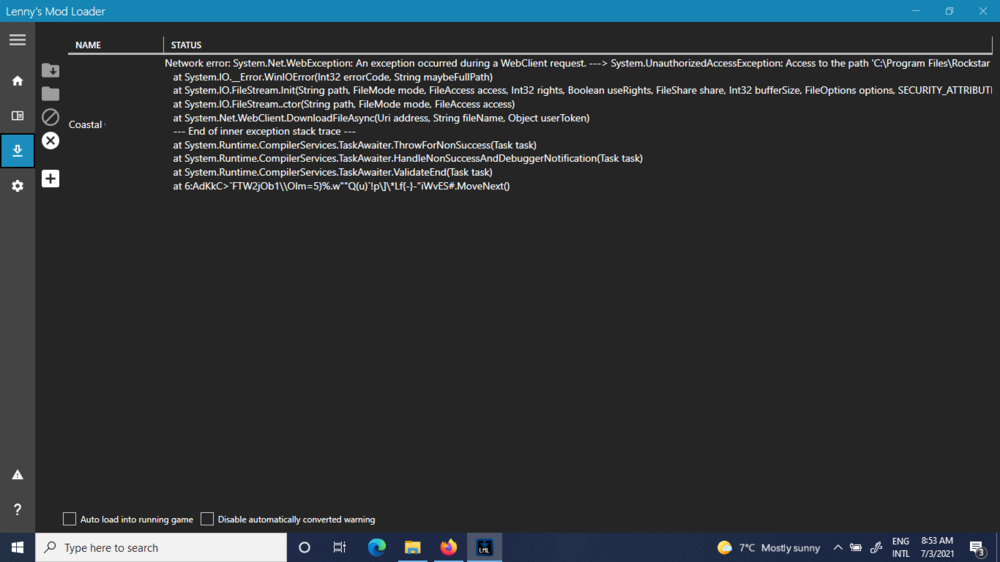Restore down the Mod Loader window
1000x562 pixels.
coord(950,11)
